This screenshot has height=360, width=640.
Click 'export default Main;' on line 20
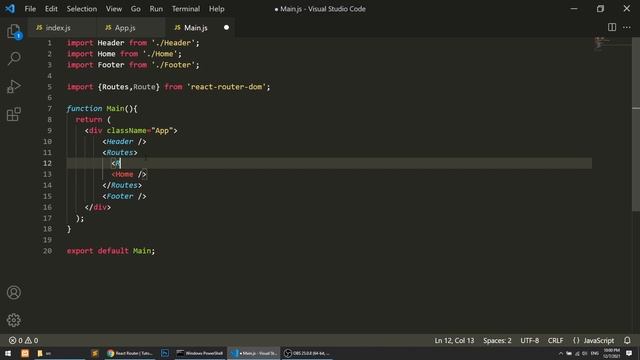coord(111,251)
